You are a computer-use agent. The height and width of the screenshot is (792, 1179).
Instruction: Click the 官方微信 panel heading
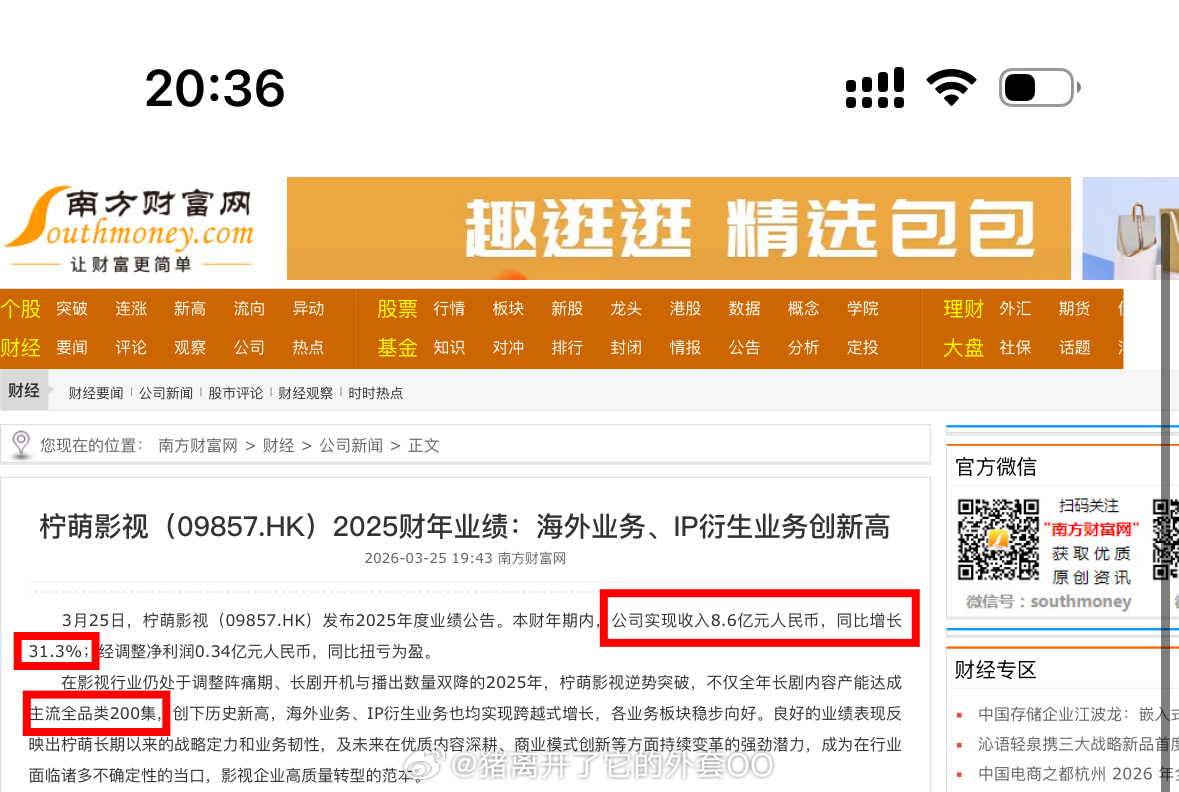996,467
